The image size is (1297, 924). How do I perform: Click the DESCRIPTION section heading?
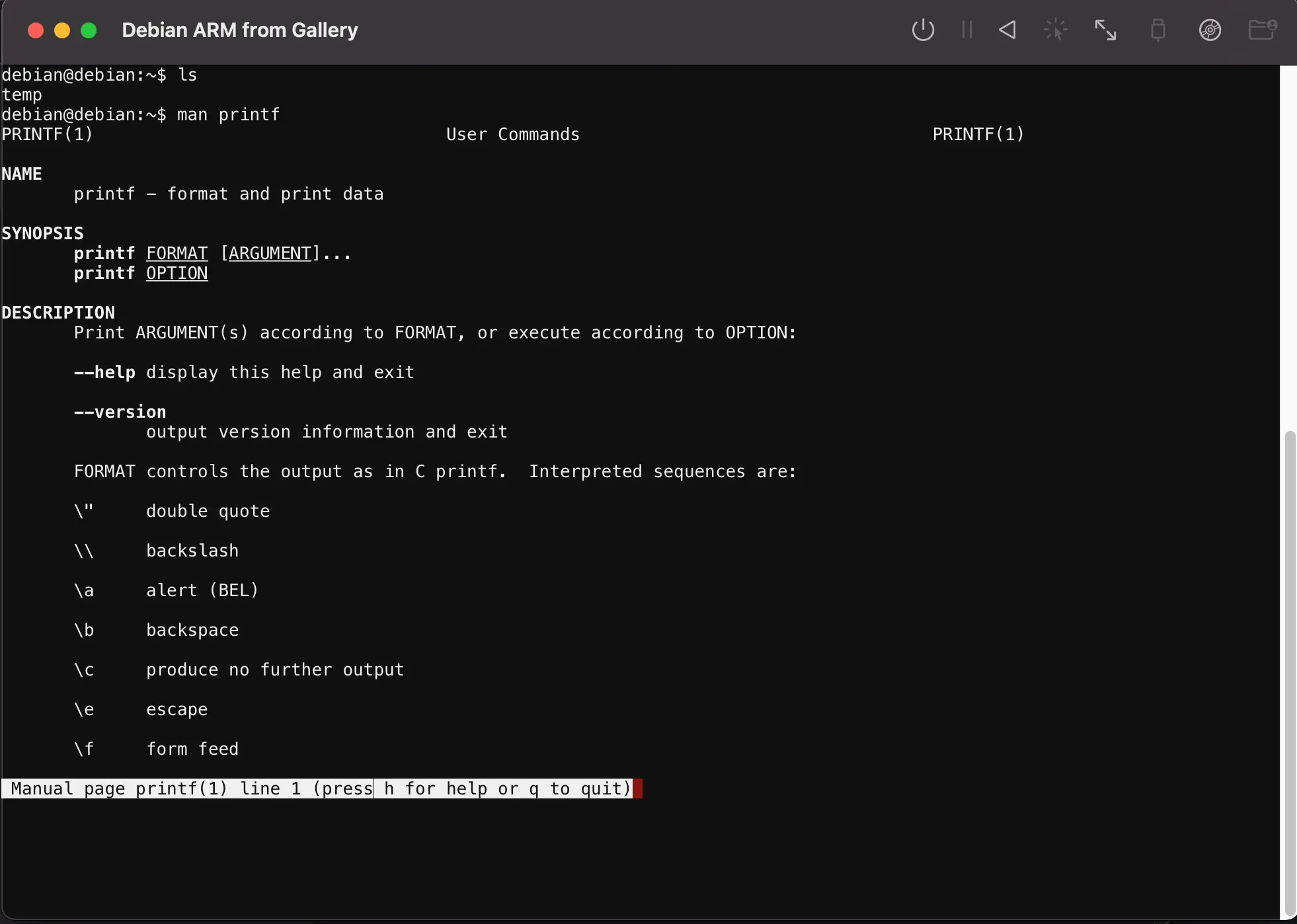click(x=58, y=313)
